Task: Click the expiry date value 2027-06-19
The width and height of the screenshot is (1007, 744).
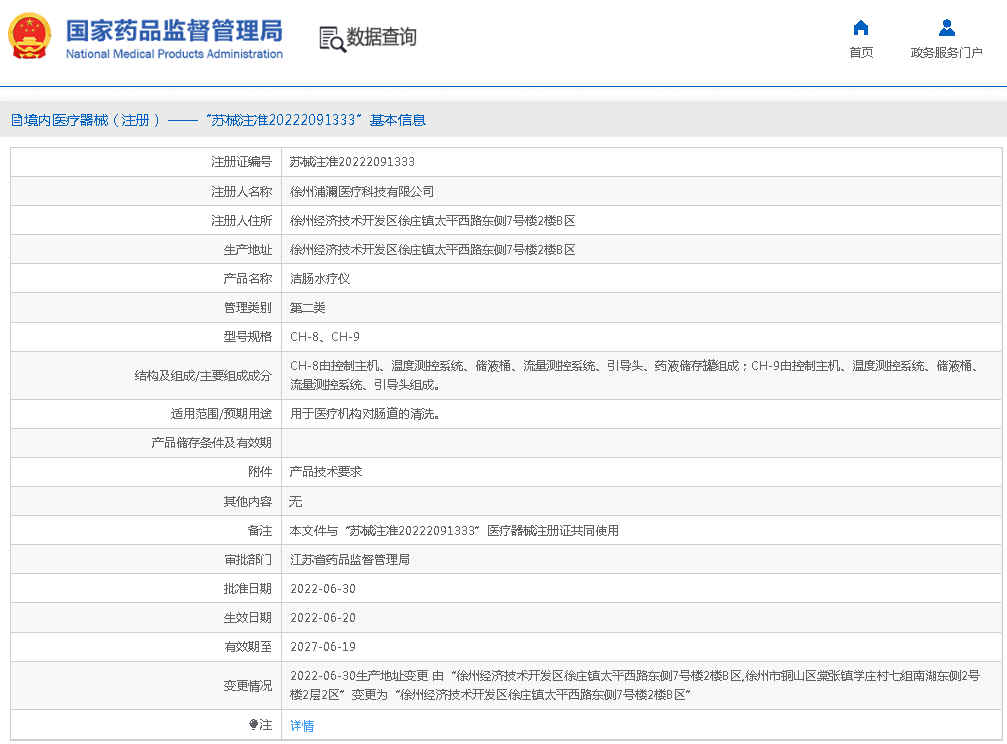Action: click(x=323, y=647)
